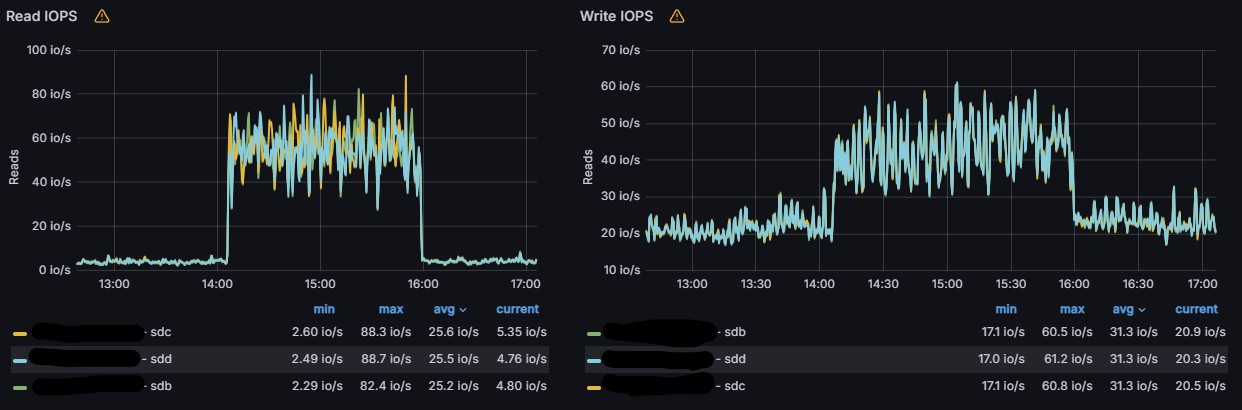
Task: Toggle sdc series label in Read IOPS legend
Action: 159,332
